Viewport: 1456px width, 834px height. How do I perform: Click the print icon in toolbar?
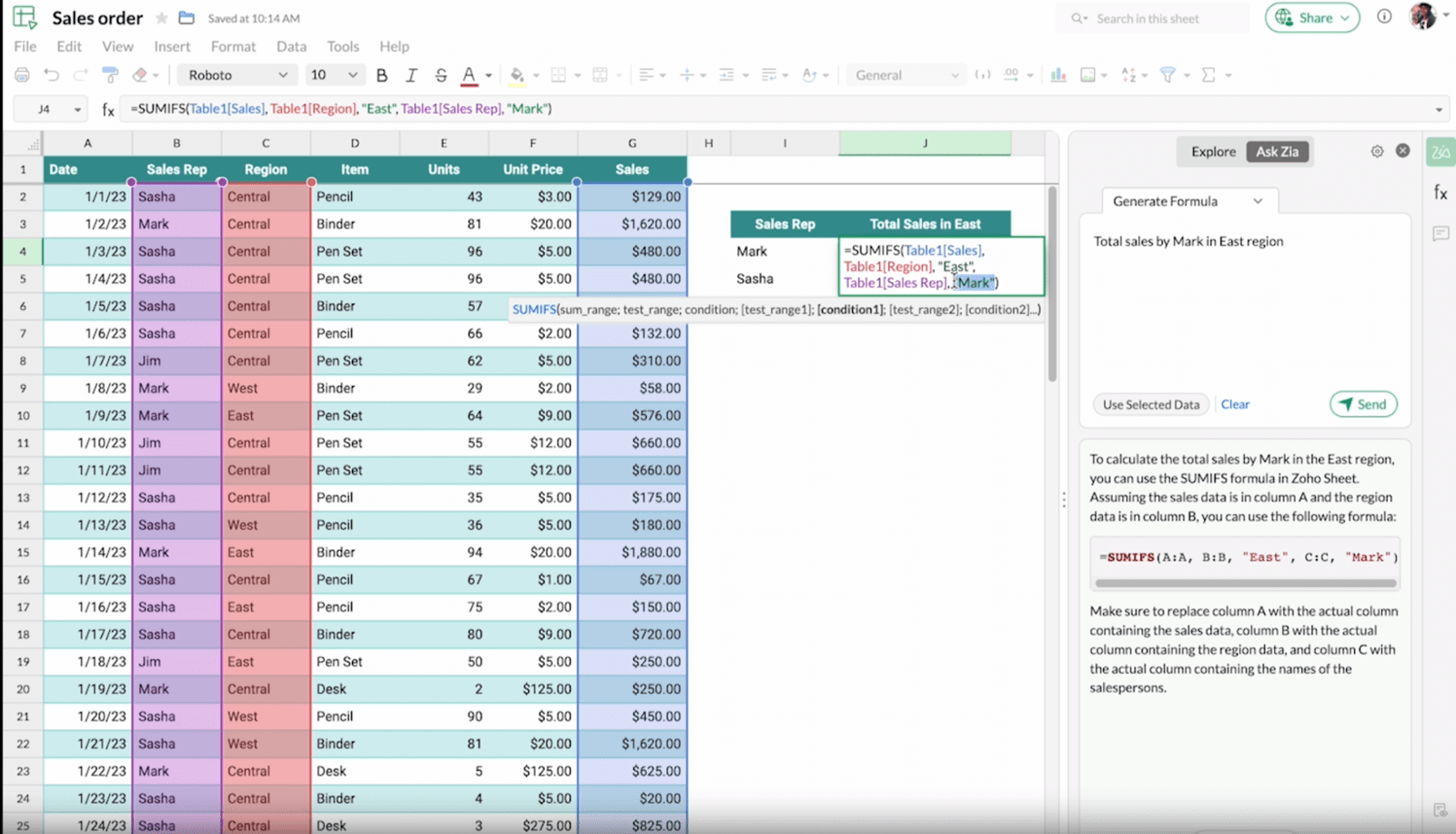coord(23,75)
